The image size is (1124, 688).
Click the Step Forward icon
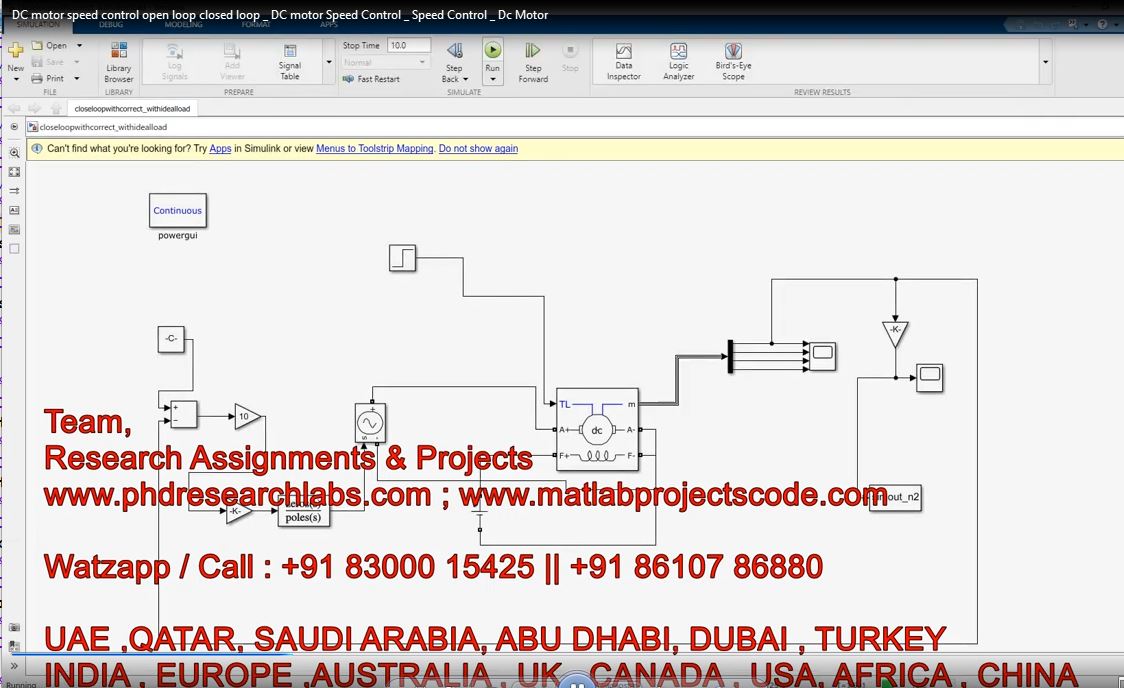533,60
